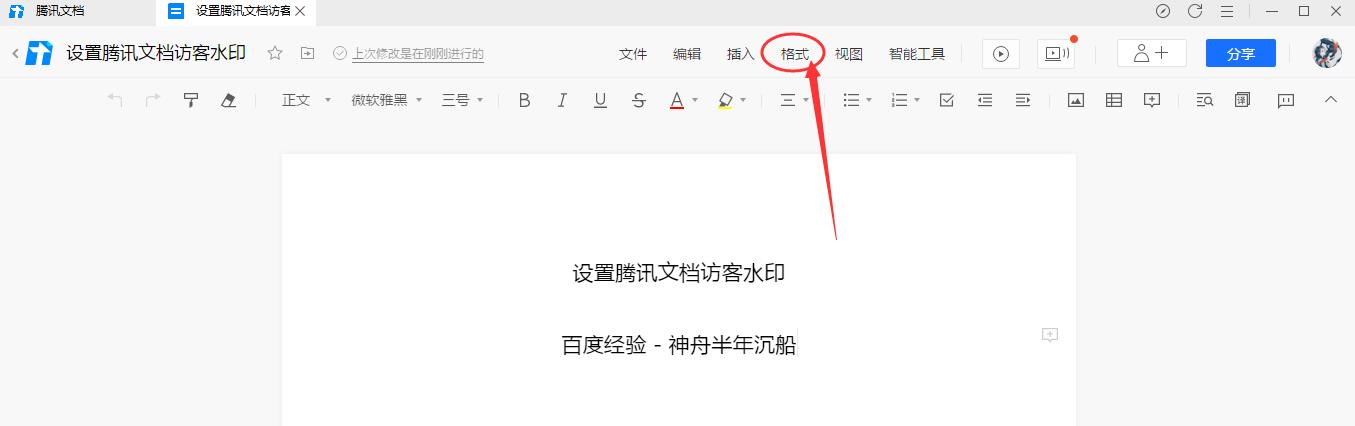
Task: Open the paragraph style 正文 dropdown
Action: [x=306, y=100]
